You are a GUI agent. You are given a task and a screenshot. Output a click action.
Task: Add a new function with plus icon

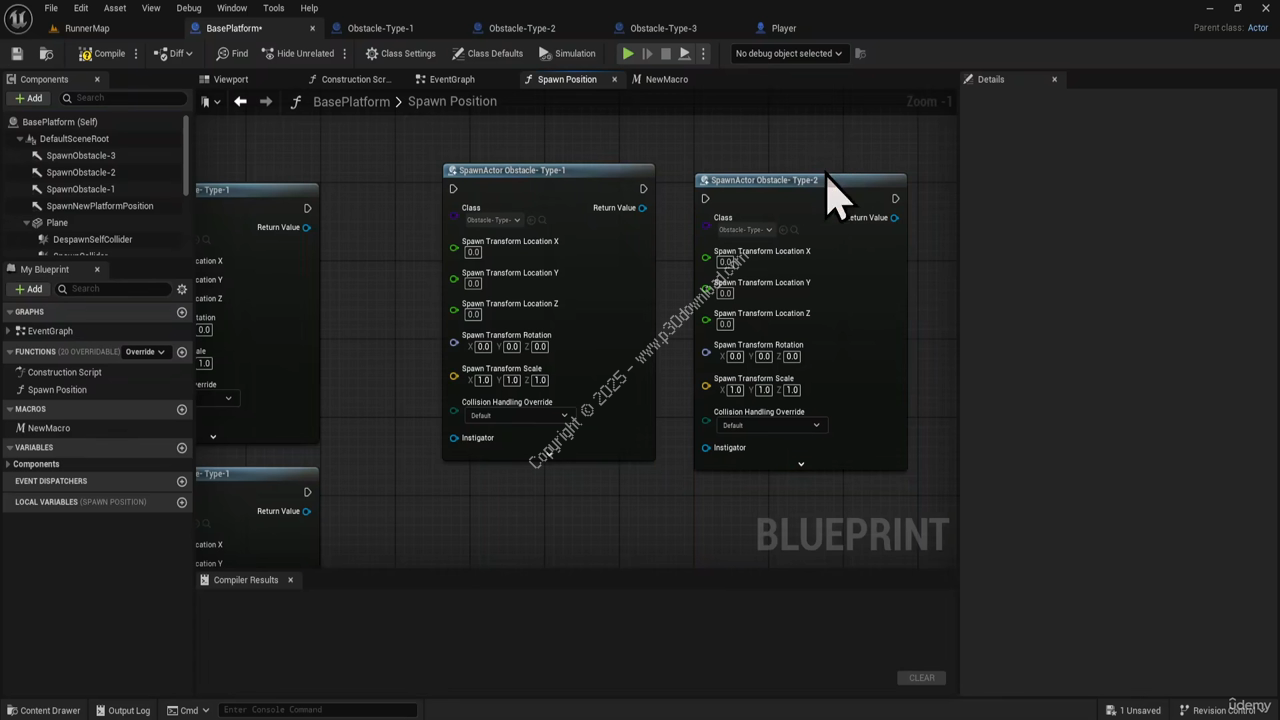182,352
